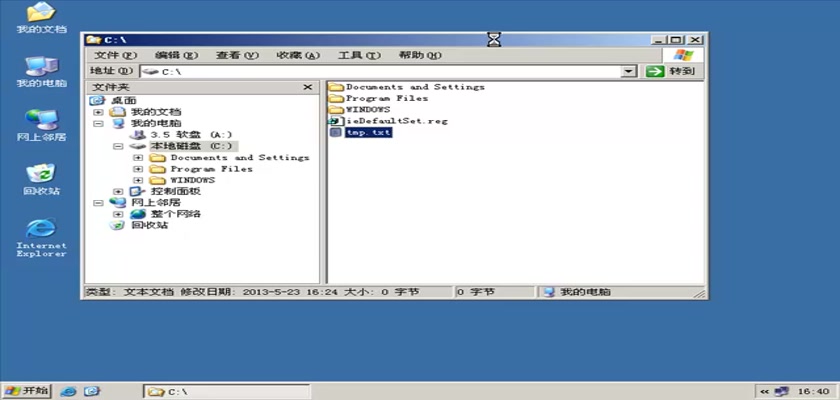Click the 回收站 item in folder tree

coord(149,225)
